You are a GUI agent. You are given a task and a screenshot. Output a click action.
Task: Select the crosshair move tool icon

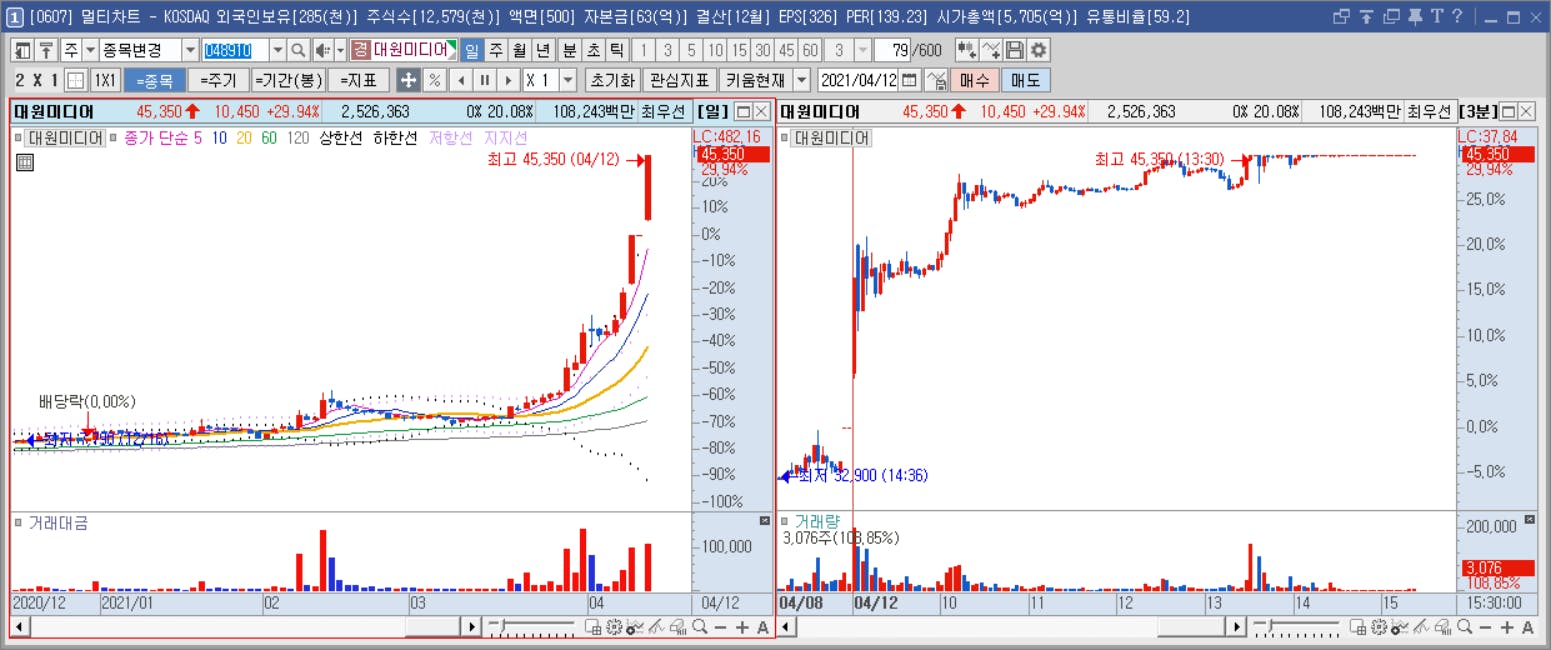(408, 80)
